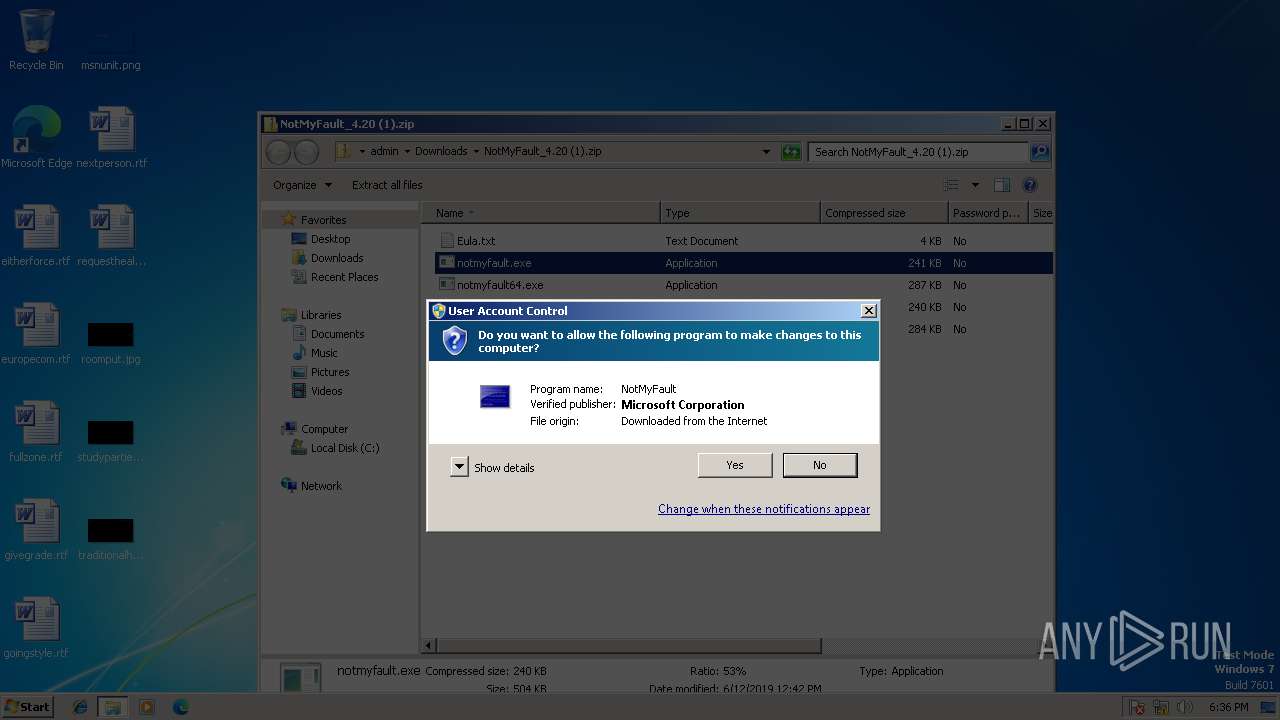Click the Explorer Forward navigation button

(x=306, y=152)
